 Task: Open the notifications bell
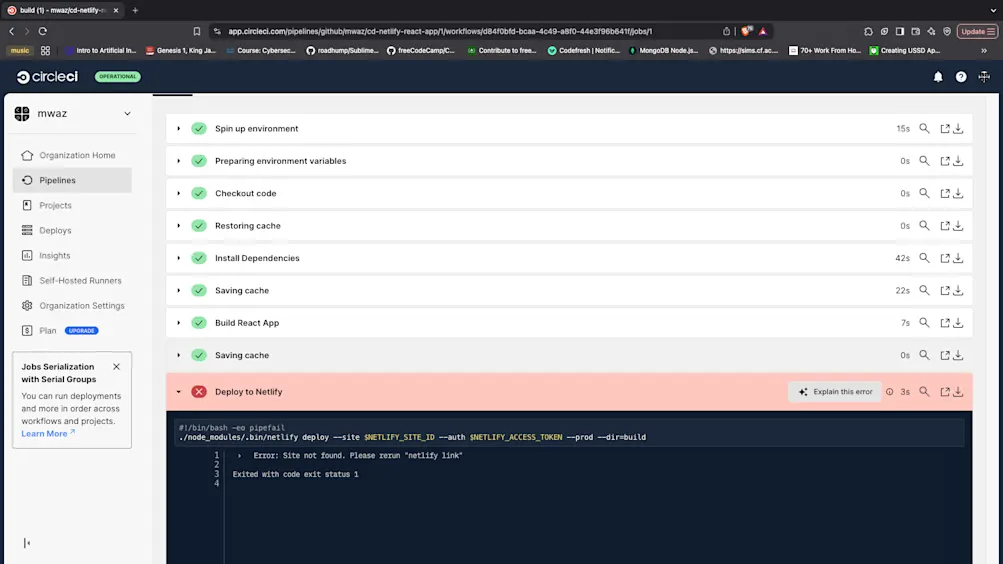[x=938, y=77]
